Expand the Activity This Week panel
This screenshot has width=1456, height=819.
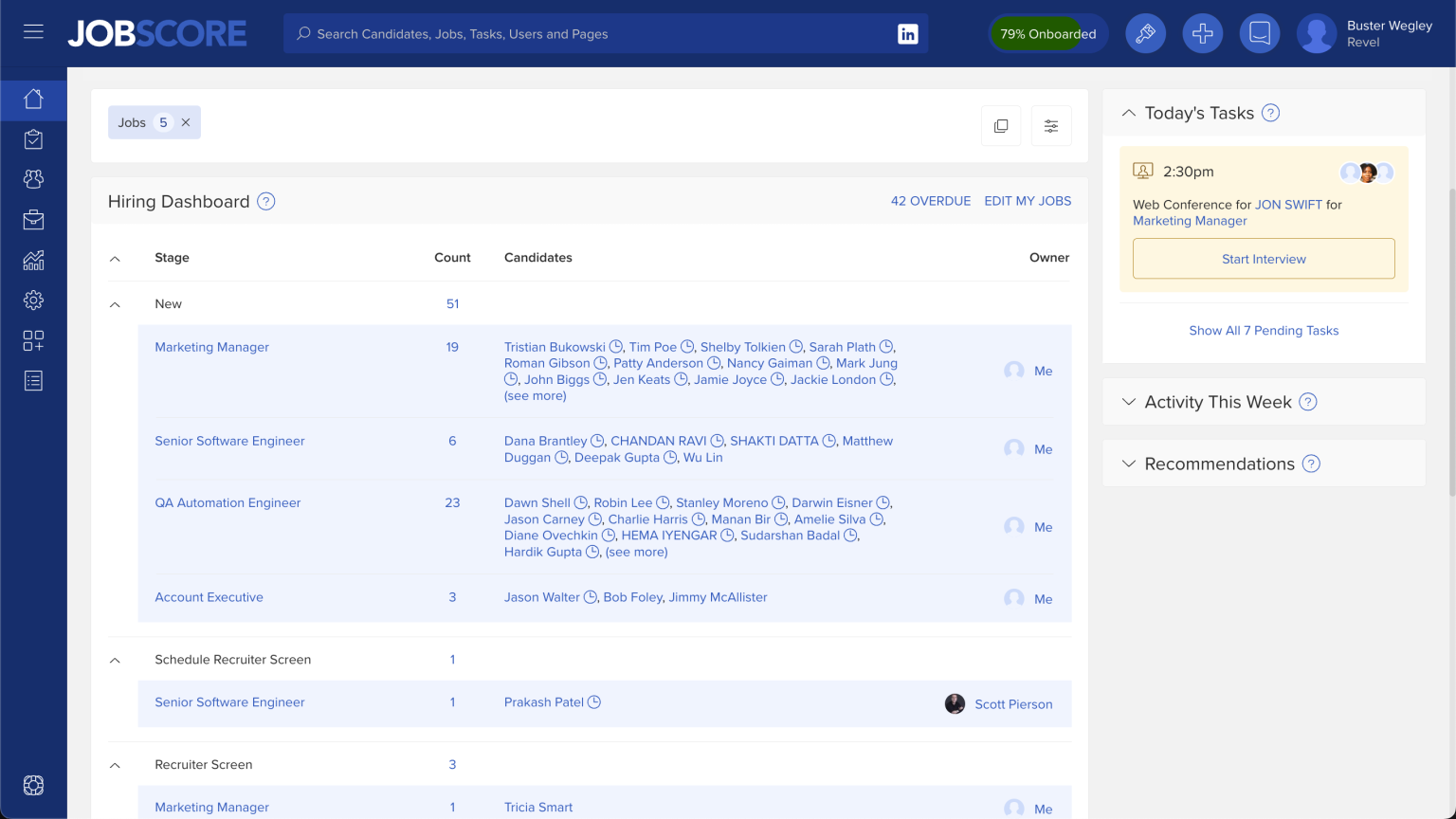tap(1128, 402)
